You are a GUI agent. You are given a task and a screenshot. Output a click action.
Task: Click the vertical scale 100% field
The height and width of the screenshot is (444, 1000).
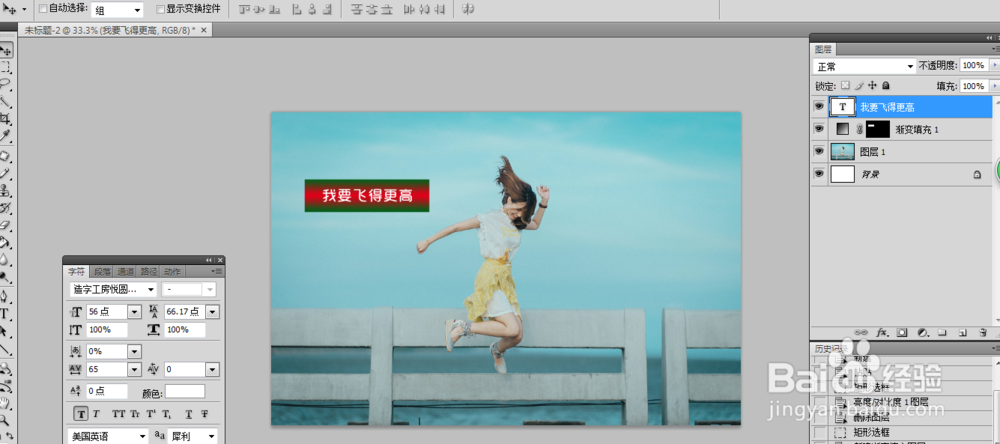pos(107,330)
